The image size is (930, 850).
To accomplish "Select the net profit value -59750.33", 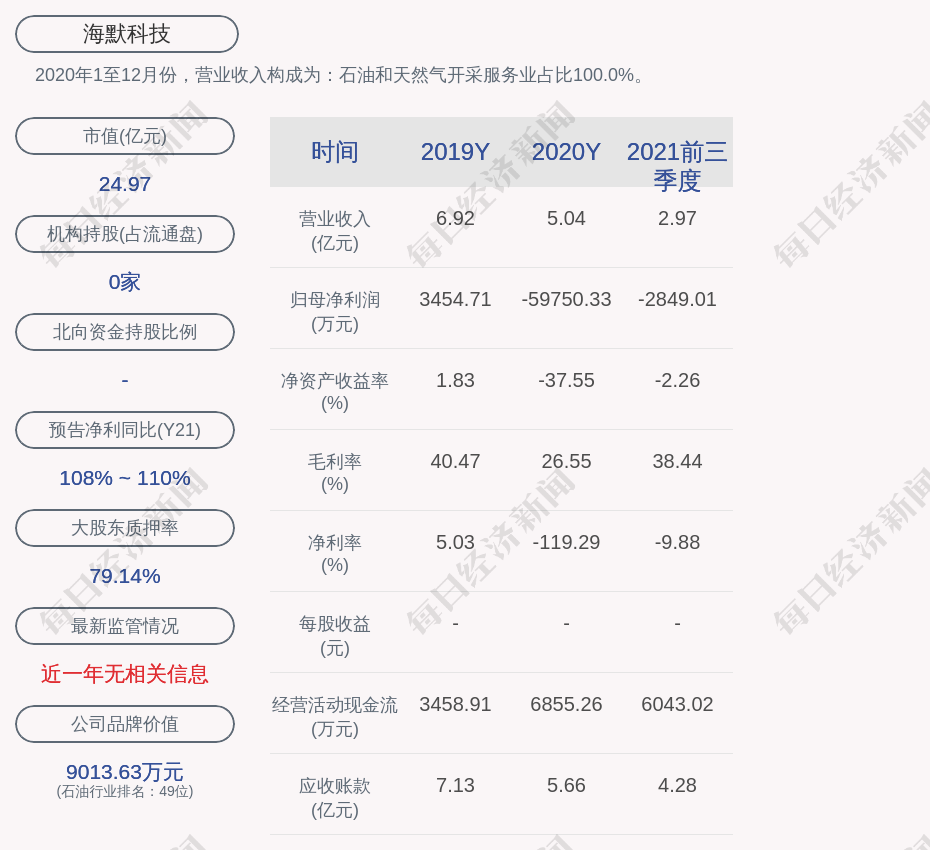I will click(566, 299).
